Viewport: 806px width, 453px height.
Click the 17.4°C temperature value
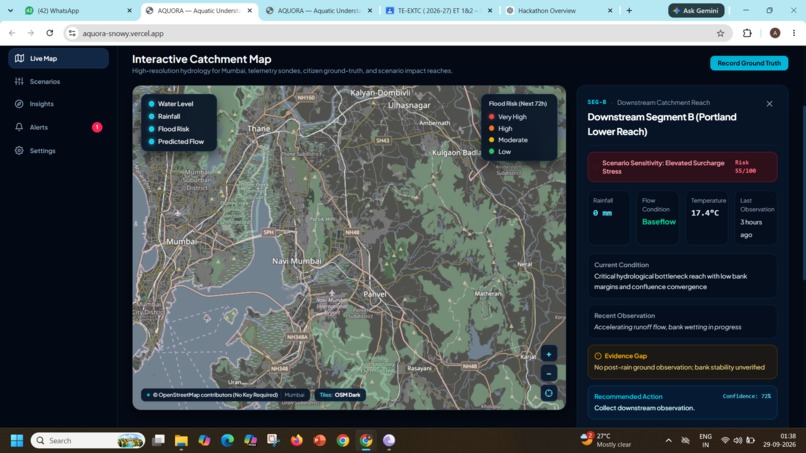pos(705,213)
